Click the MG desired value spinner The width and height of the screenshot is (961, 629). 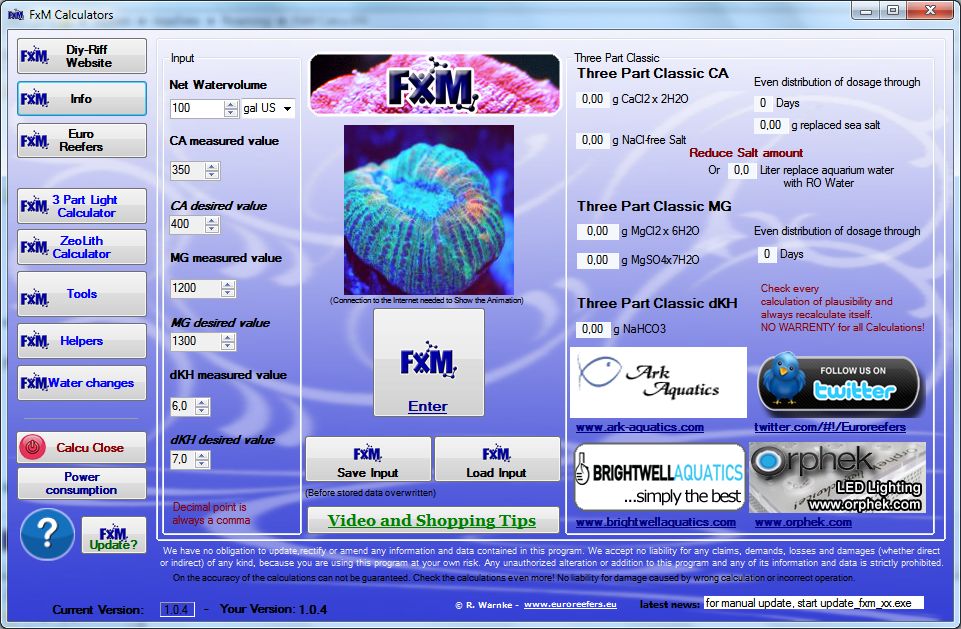[x=228, y=342]
